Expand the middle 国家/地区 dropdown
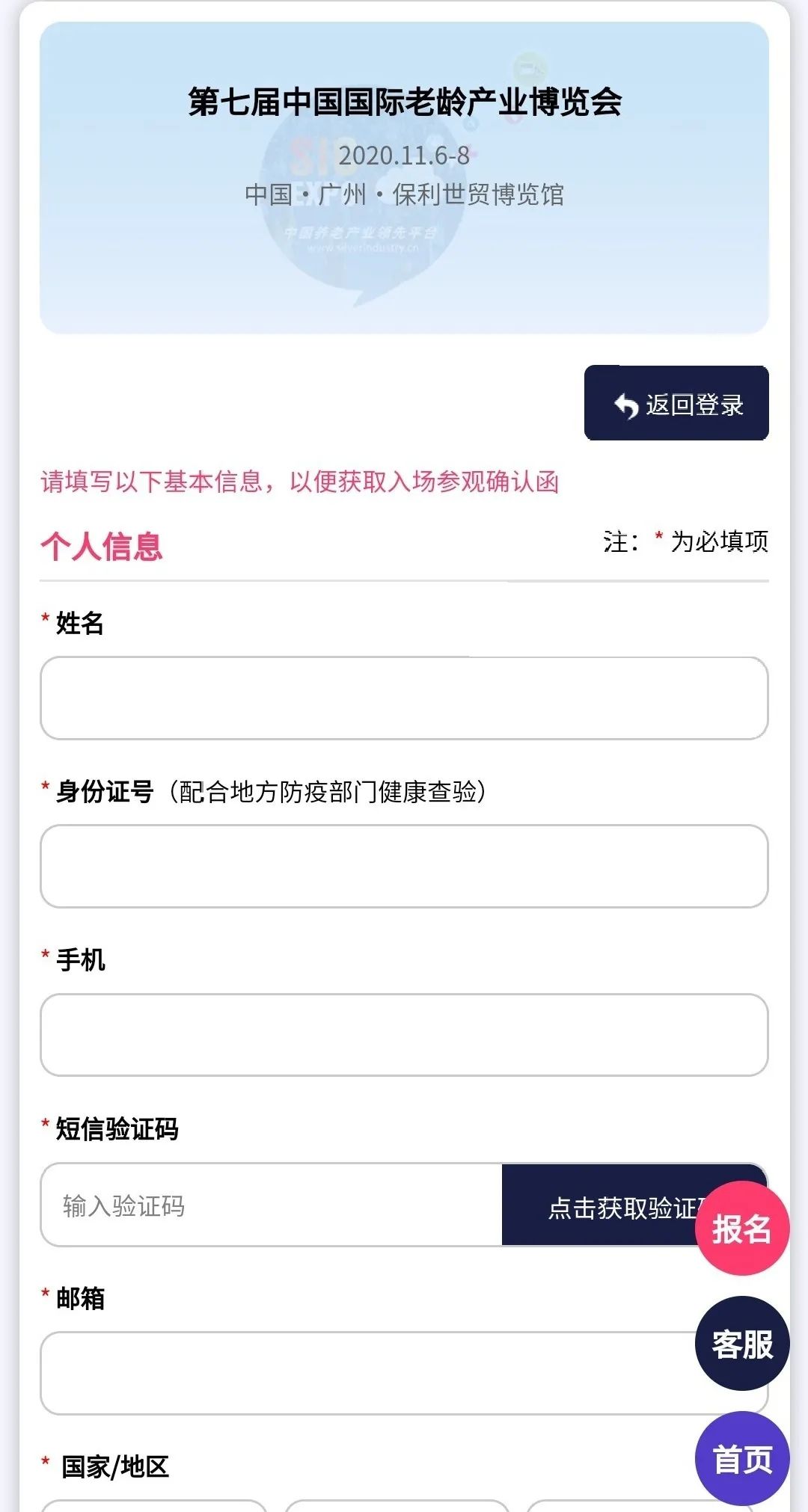The width and height of the screenshot is (808, 1512). pos(397,1505)
